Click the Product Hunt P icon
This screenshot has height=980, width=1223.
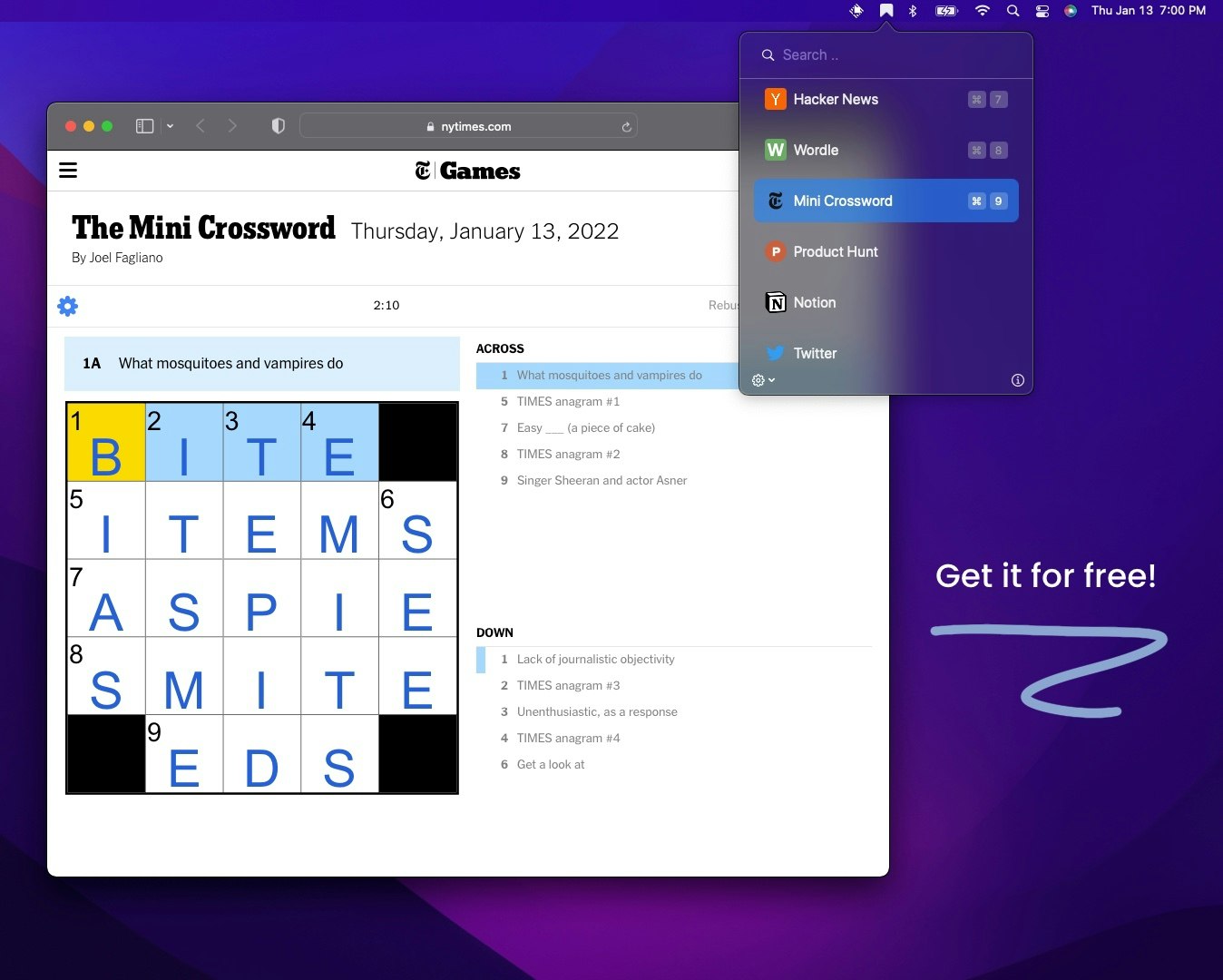pos(775,251)
